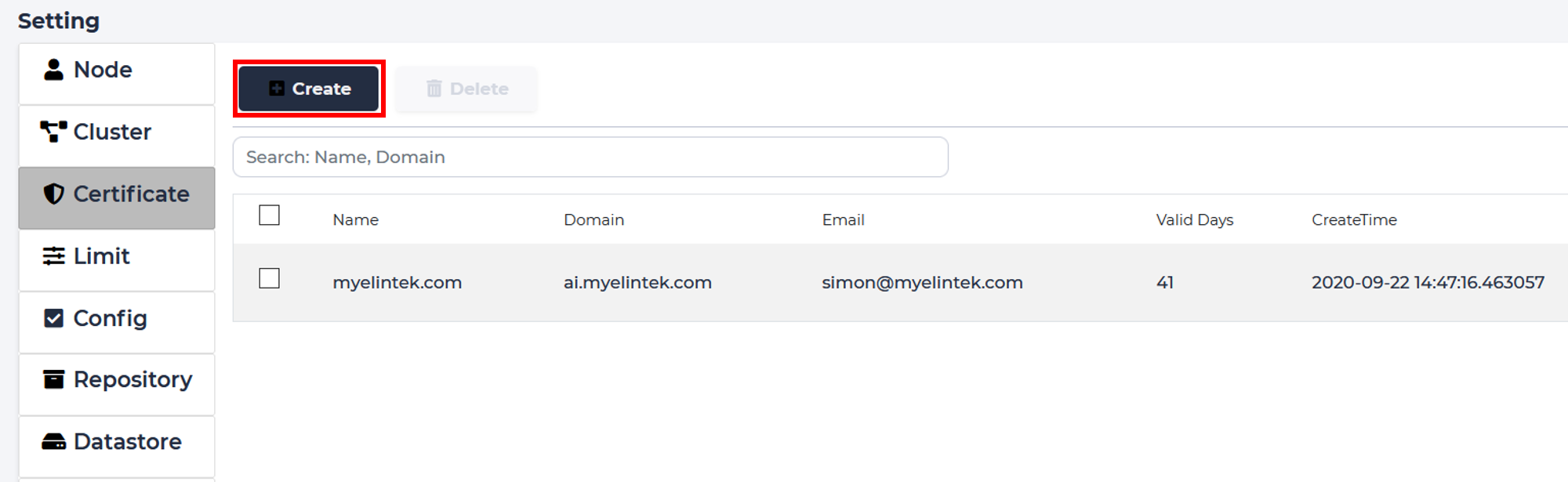The height and width of the screenshot is (482, 1568).
Task: Click the greyed-out Delete button
Action: coord(466,89)
